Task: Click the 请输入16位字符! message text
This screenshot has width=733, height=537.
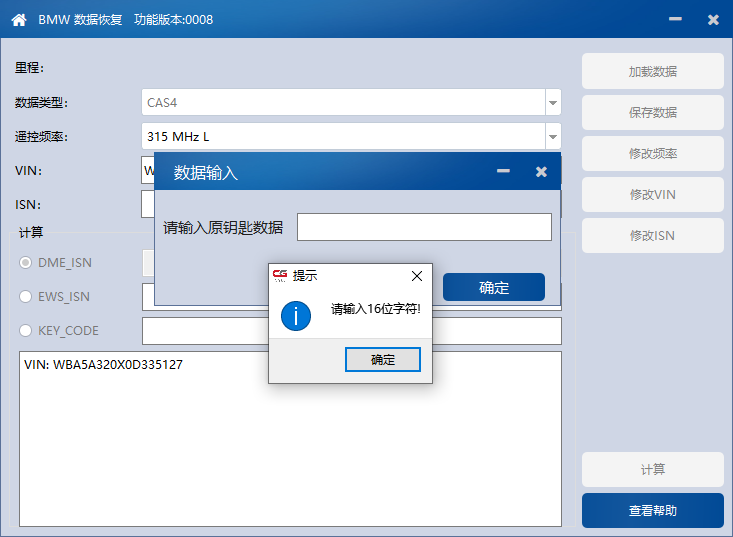Action: click(376, 308)
